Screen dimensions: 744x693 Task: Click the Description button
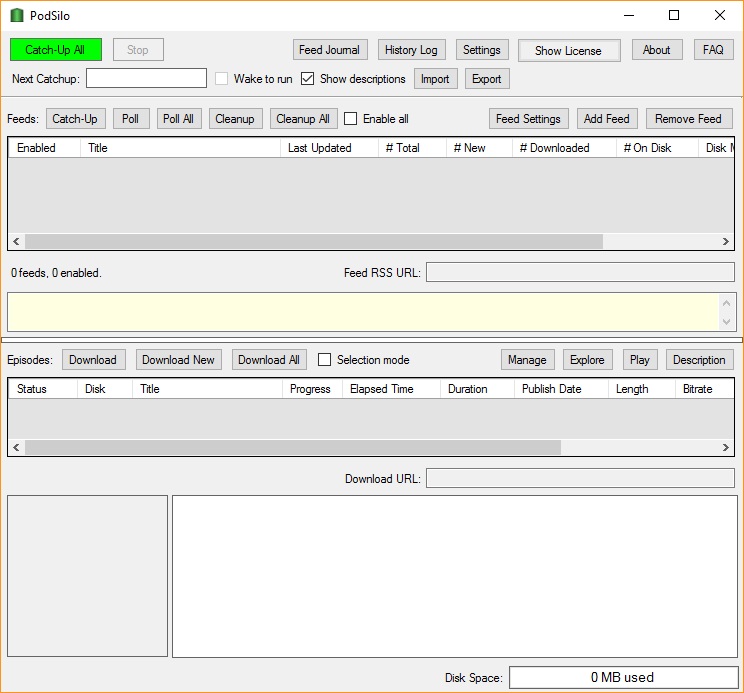click(700, 360)
